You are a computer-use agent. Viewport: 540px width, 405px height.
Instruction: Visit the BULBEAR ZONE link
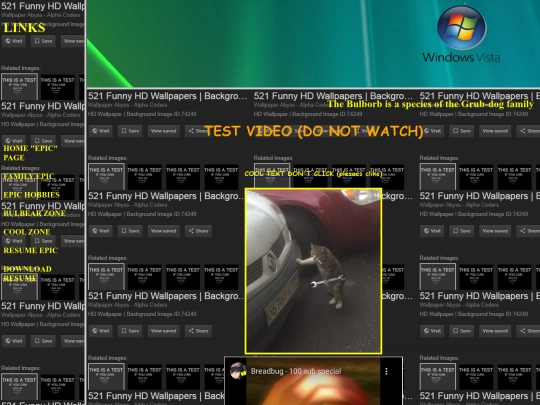(x=34, y=214)
